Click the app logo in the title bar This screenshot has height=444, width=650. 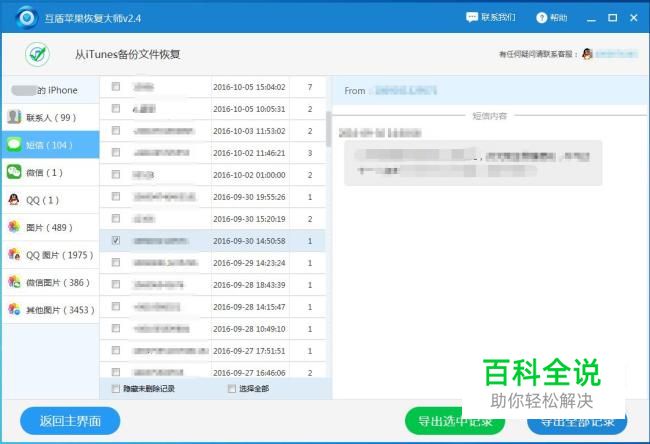(x=26, y=18)
